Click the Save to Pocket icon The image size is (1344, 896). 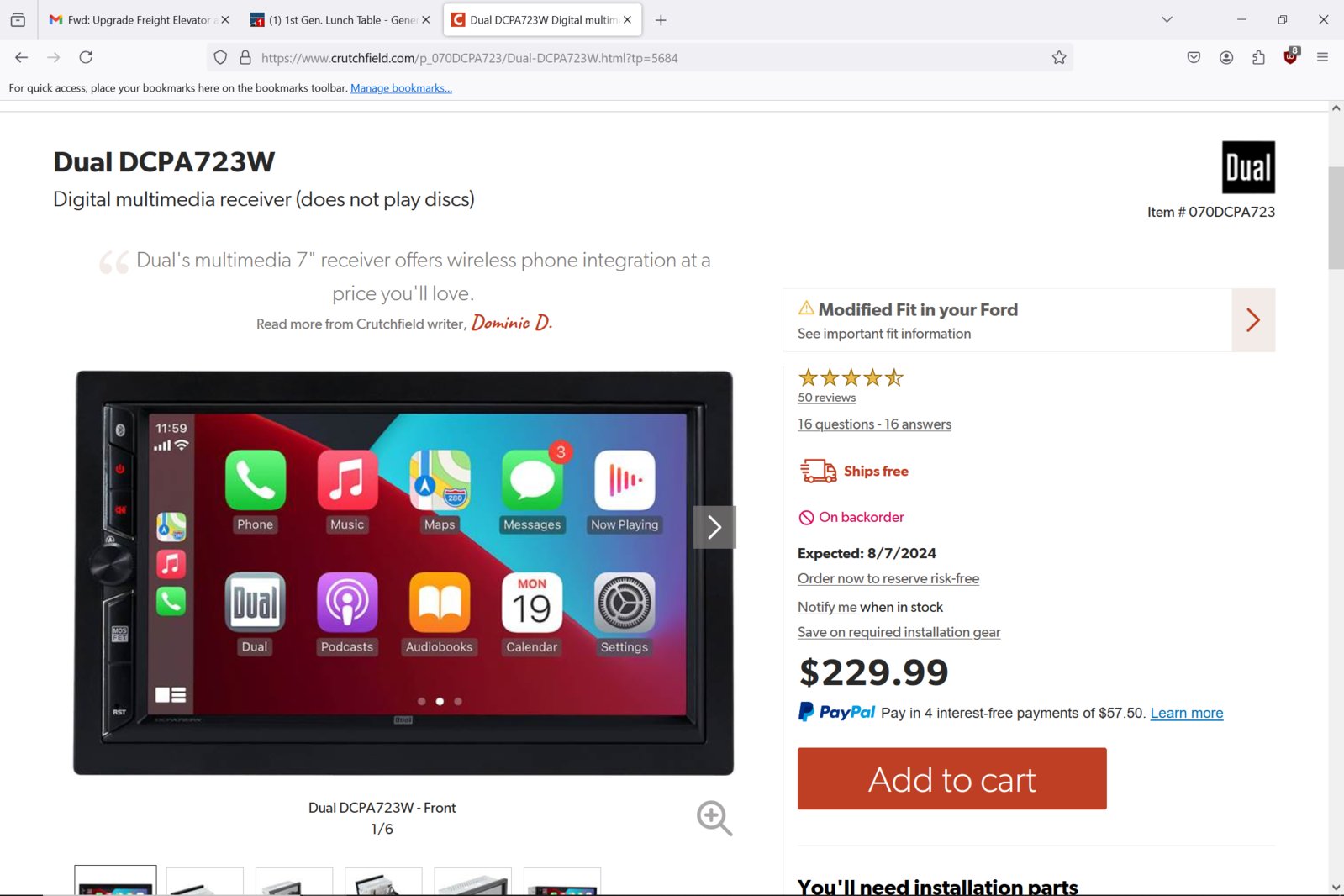[x=1194, y=58]
